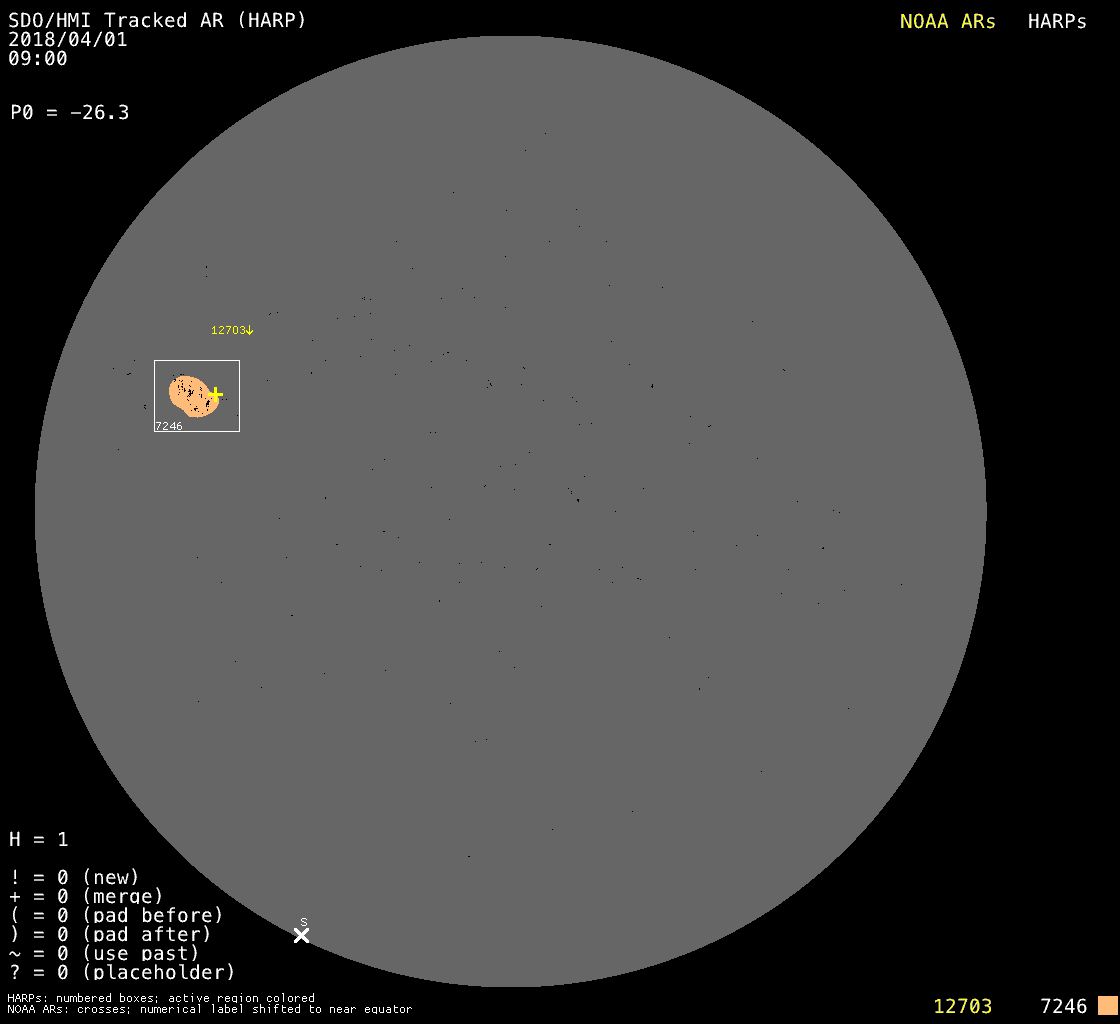Image resolution: width=1120 pixels, height=1024 pixels.
Task: Click the orange active region patch
Action: pos(190,396)
